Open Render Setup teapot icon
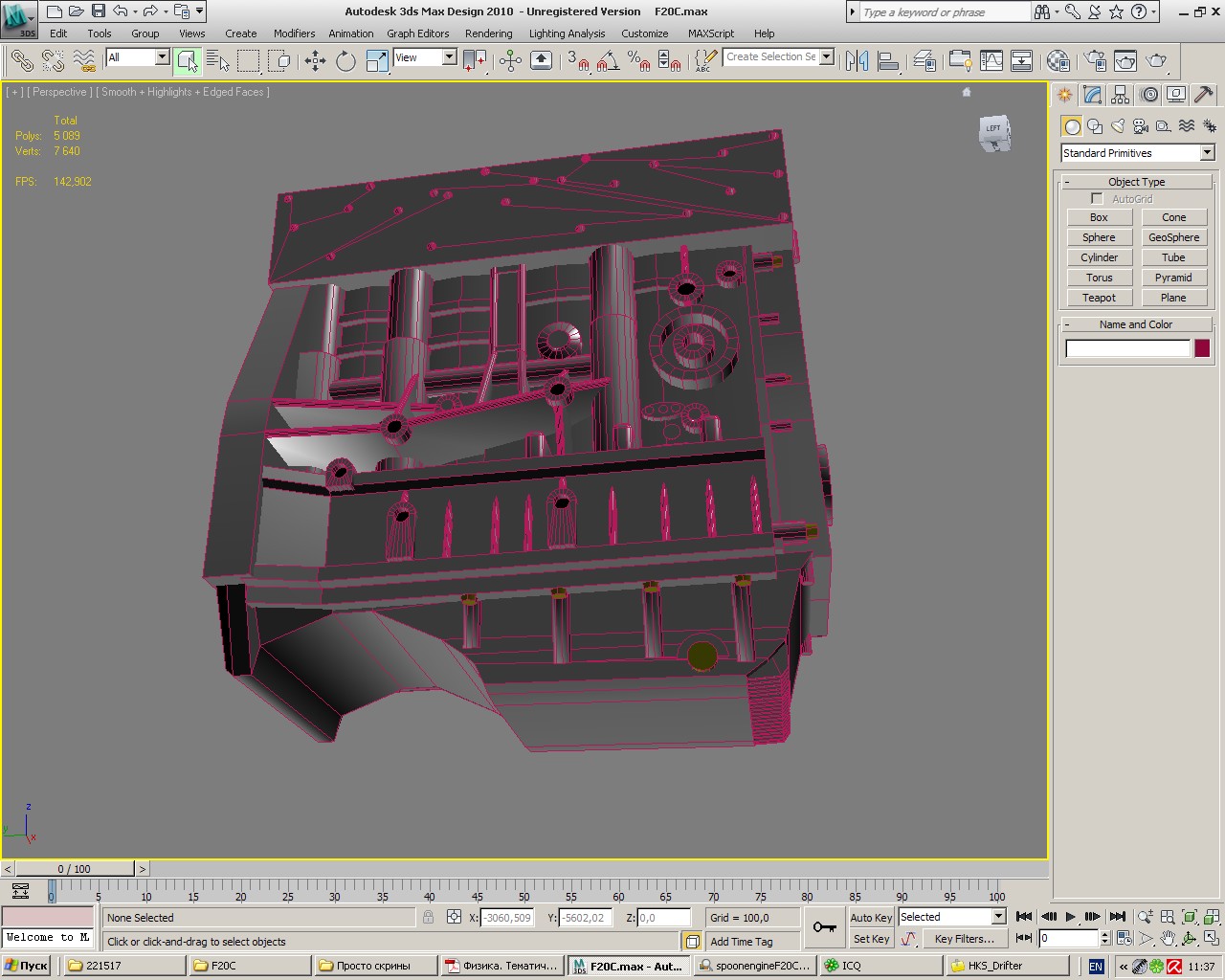 1095,61
